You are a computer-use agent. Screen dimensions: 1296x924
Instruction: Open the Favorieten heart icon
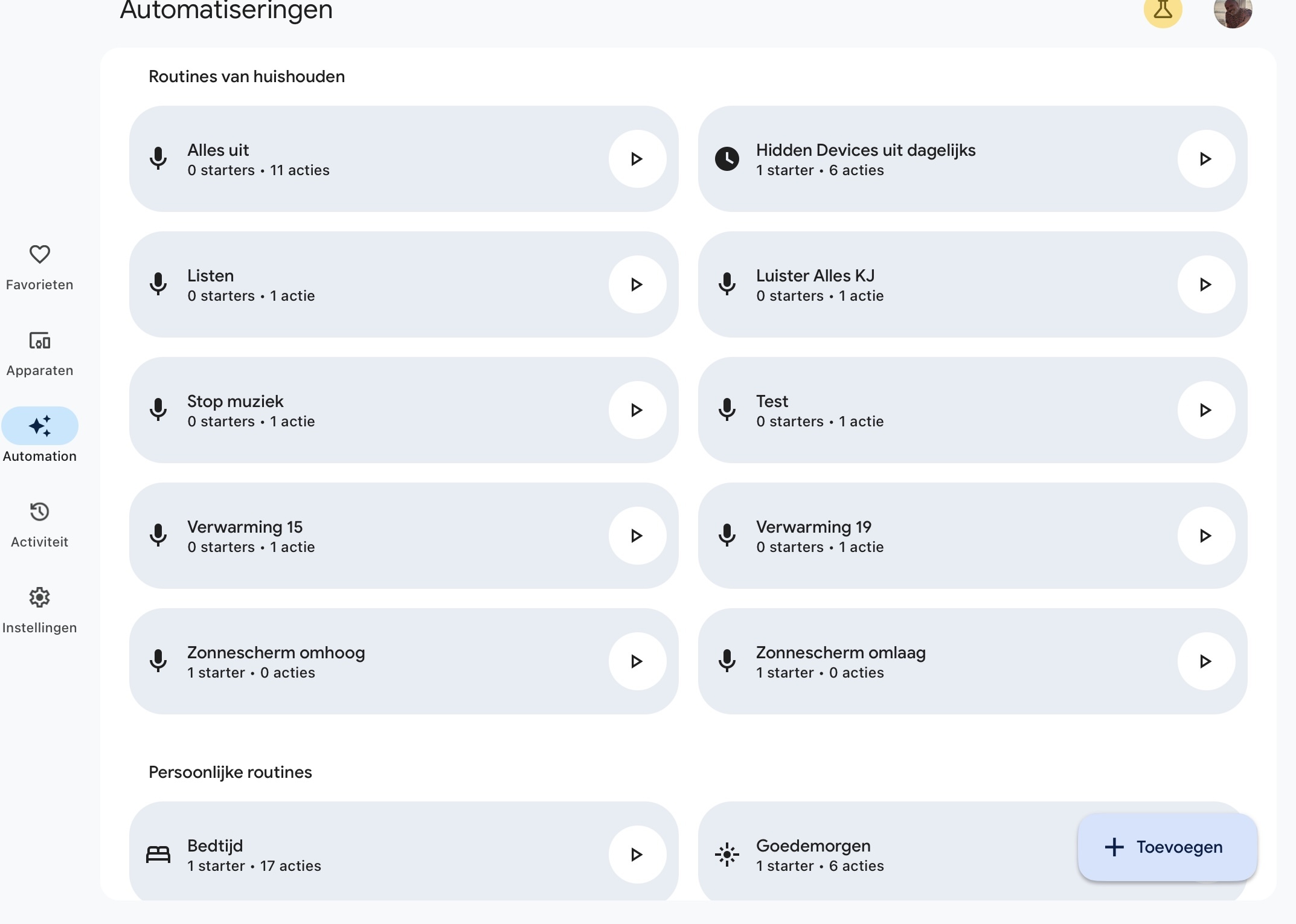(x=40, y=254)
